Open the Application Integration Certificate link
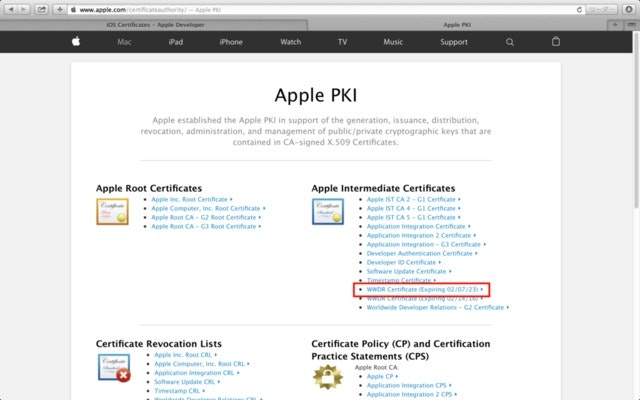Screen dimensions: 640x400 tap(416, 226)
